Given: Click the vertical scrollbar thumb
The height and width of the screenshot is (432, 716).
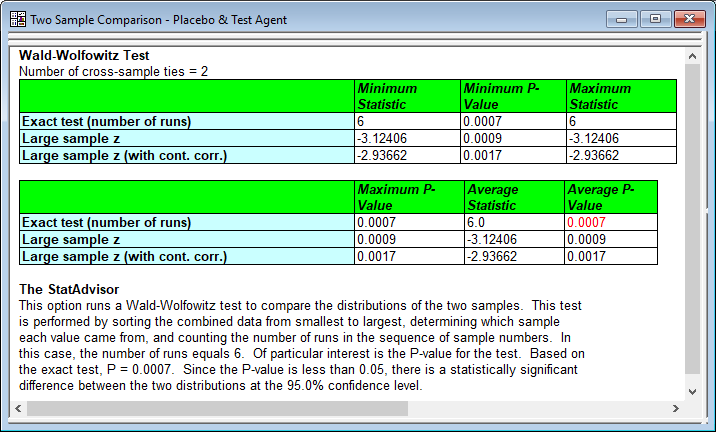Looking at the screenshot, I should pyautogui.click(x=691, y=215).
